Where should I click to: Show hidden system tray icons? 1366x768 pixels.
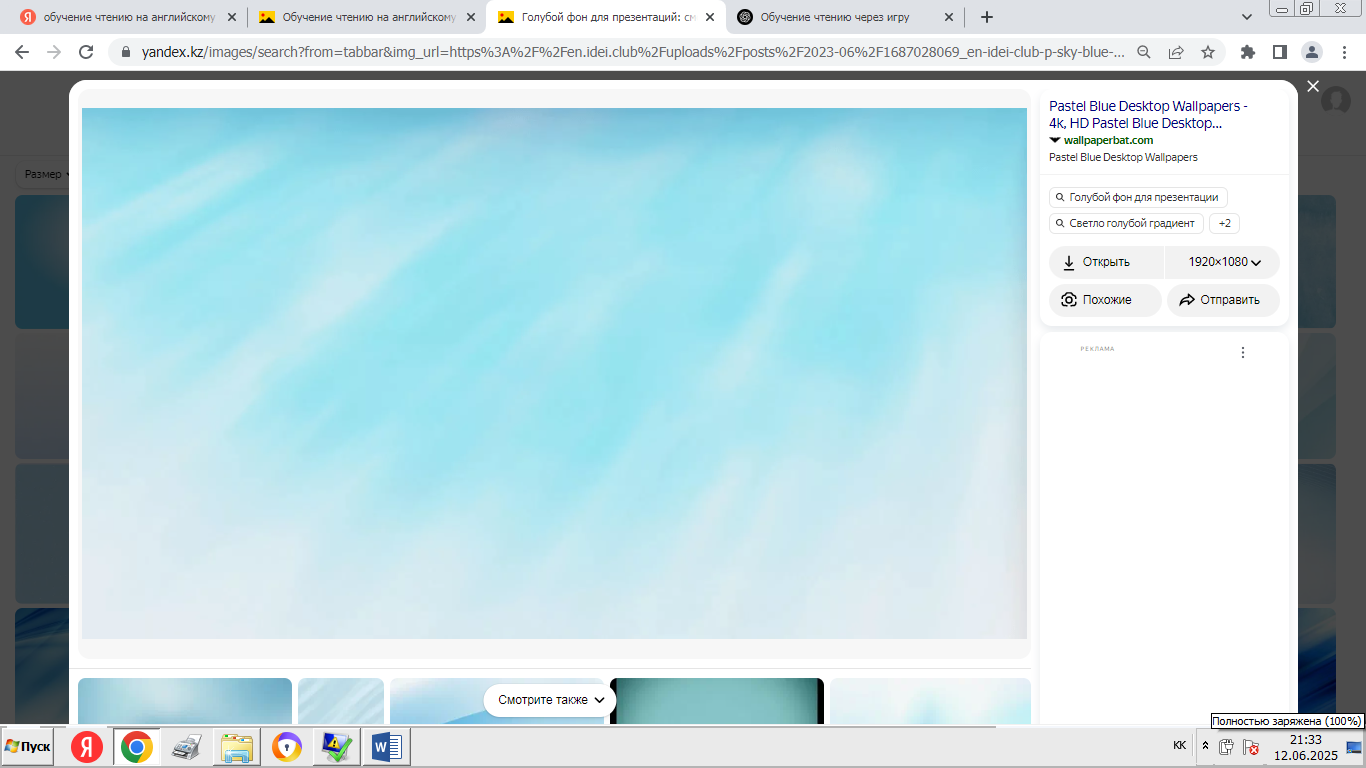pyautogui.click(x=1205, y=746)
